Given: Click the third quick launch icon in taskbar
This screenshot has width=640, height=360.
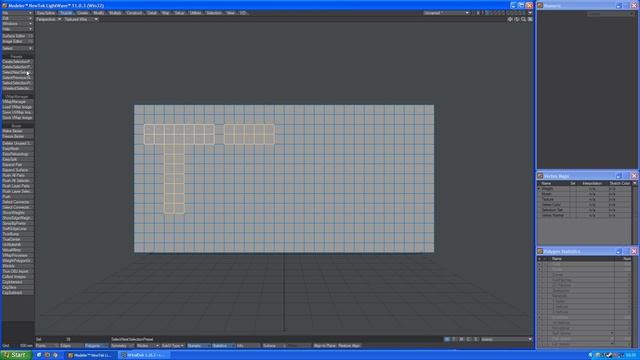Looking at the screenshot, I should [x=55, y=355].
